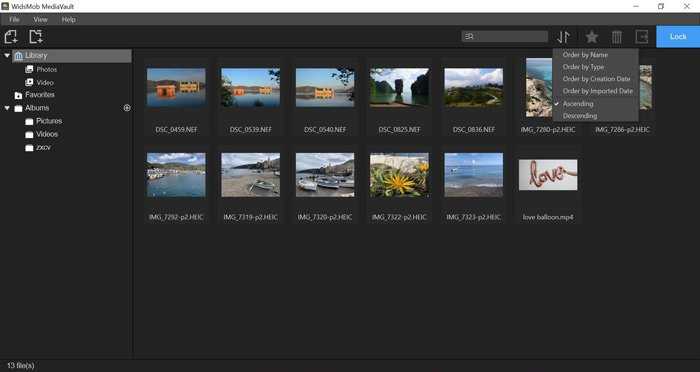Screen dimensions: 700x372
Task: Click the blue Lock button
Action: pos(678,37)
